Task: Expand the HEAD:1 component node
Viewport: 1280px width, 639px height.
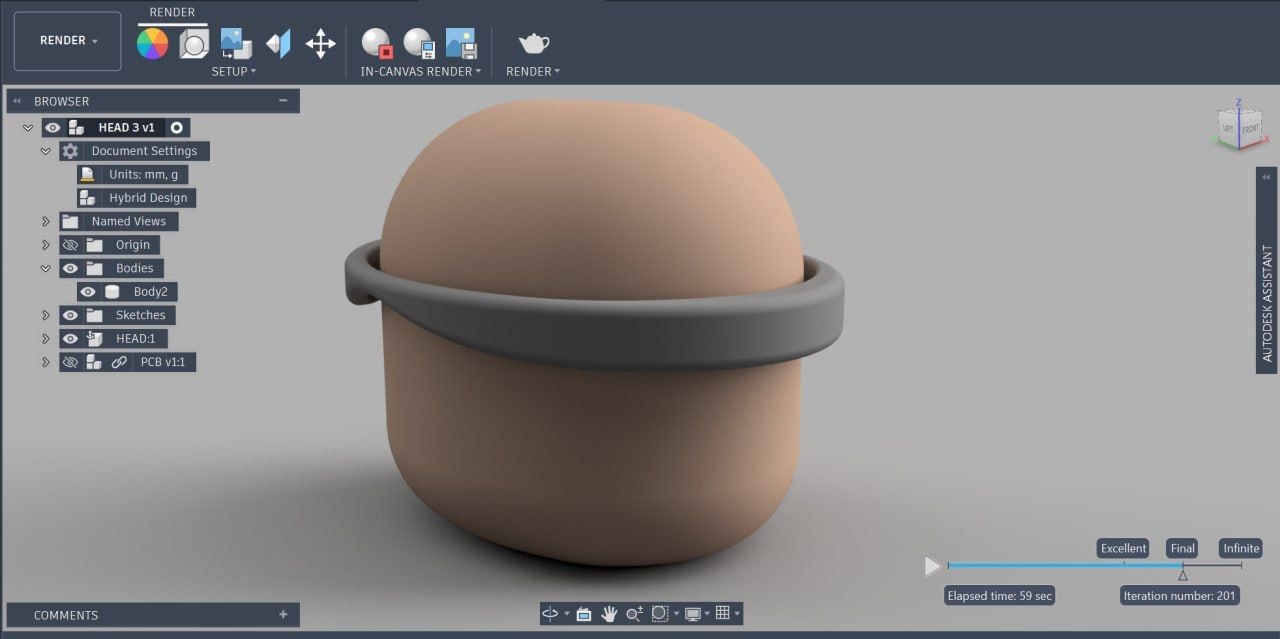Action: click(46, 338)
